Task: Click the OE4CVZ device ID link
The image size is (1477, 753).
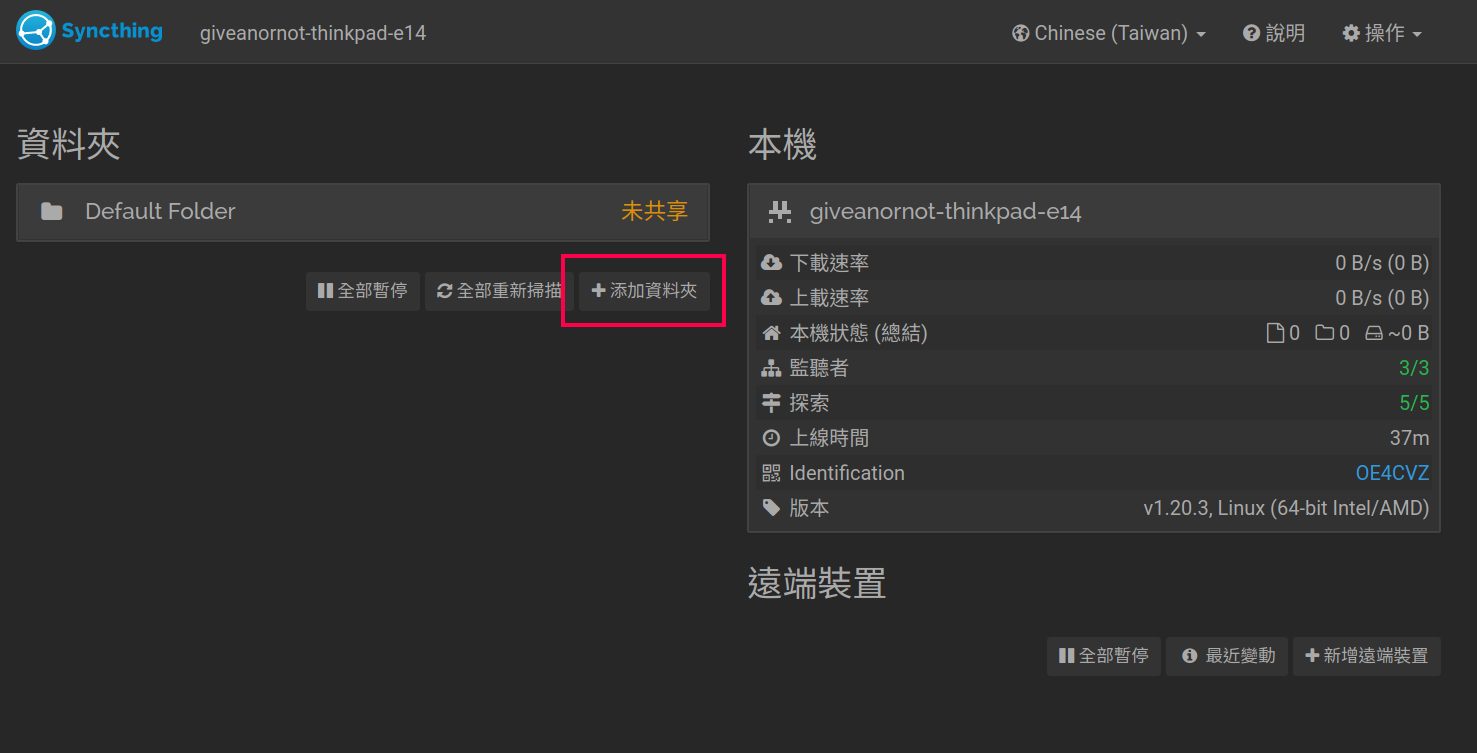Action: click(1392, 473)
